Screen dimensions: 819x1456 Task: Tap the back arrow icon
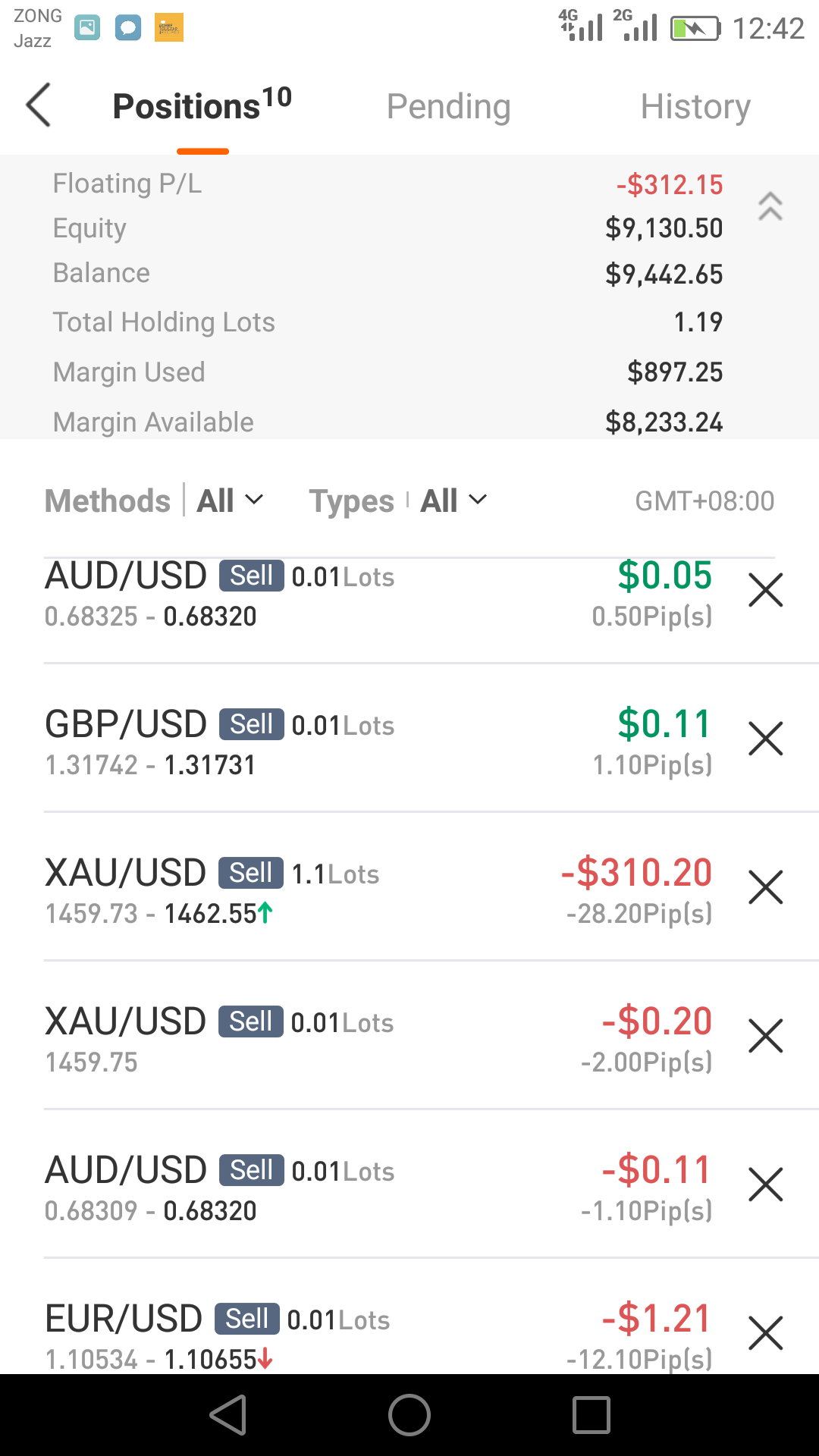tap(39, 105)
